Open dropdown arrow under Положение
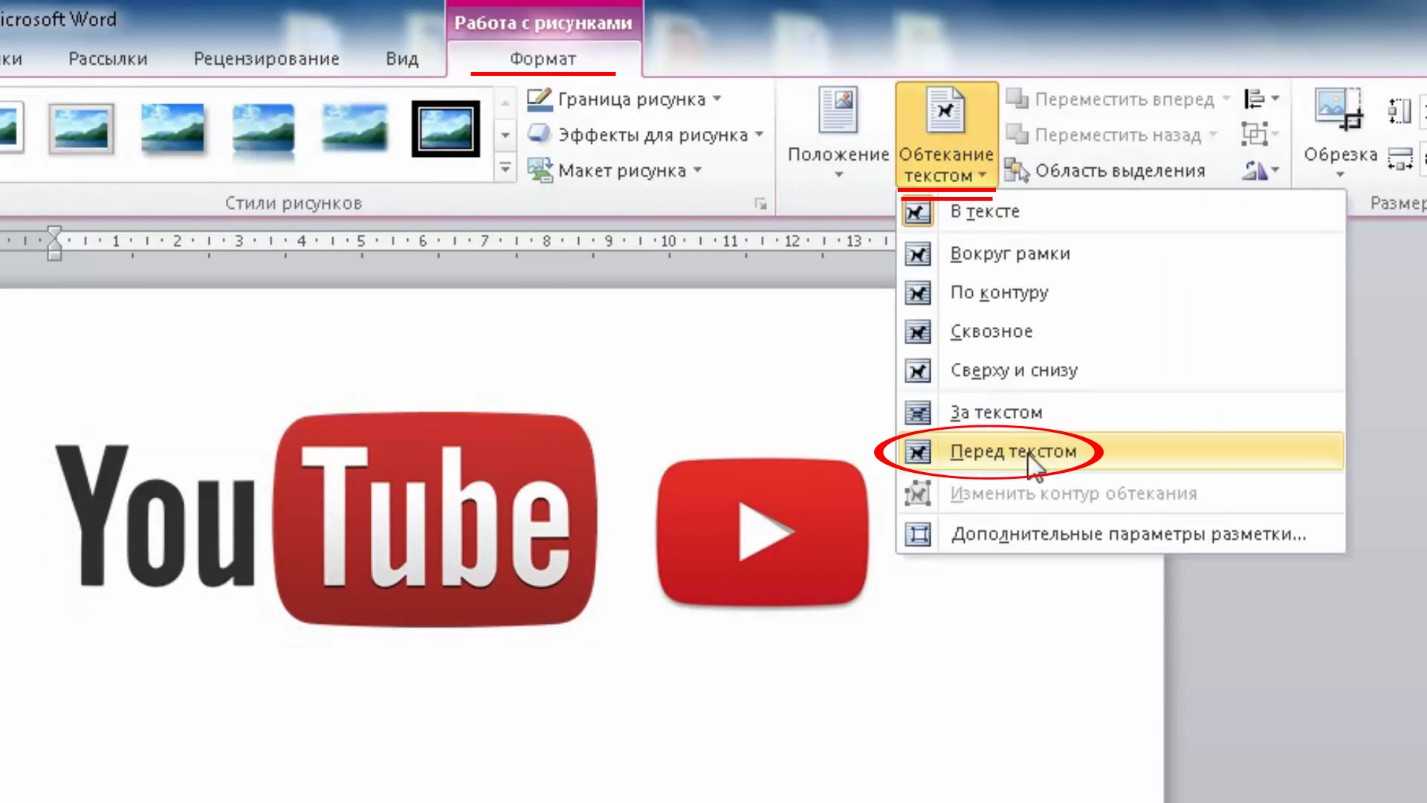 838,176
